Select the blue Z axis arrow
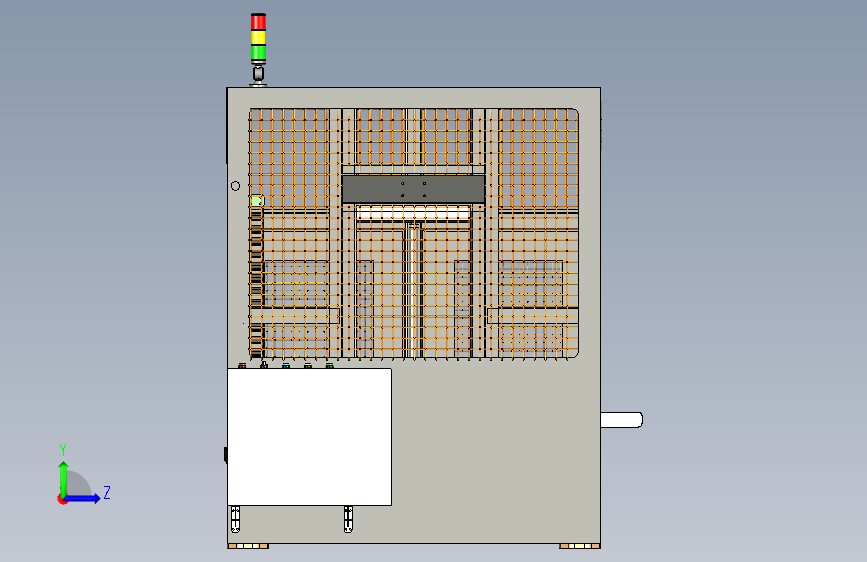 point(83,498)
